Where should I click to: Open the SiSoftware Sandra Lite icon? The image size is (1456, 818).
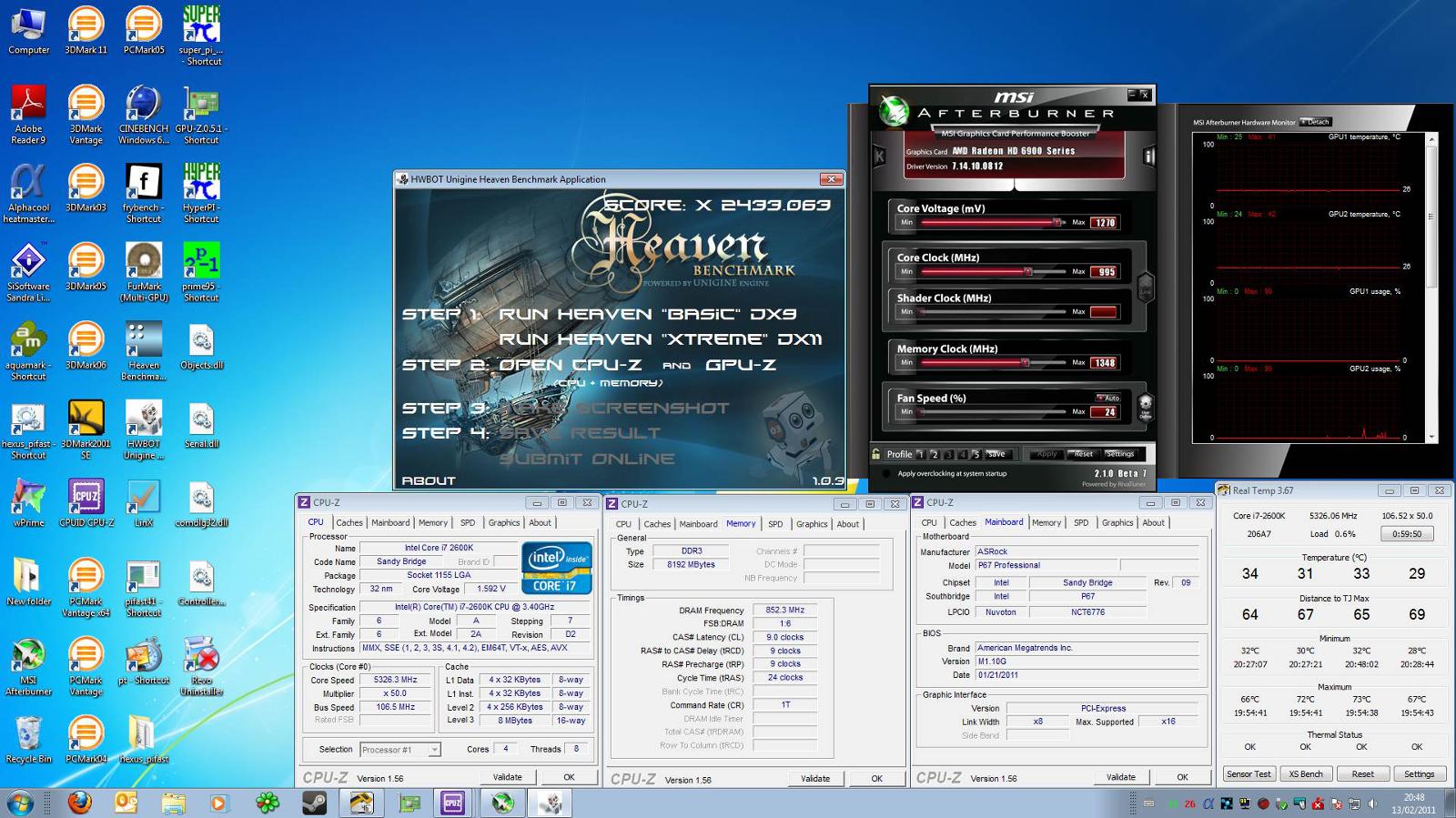click(x=28, y=272)
